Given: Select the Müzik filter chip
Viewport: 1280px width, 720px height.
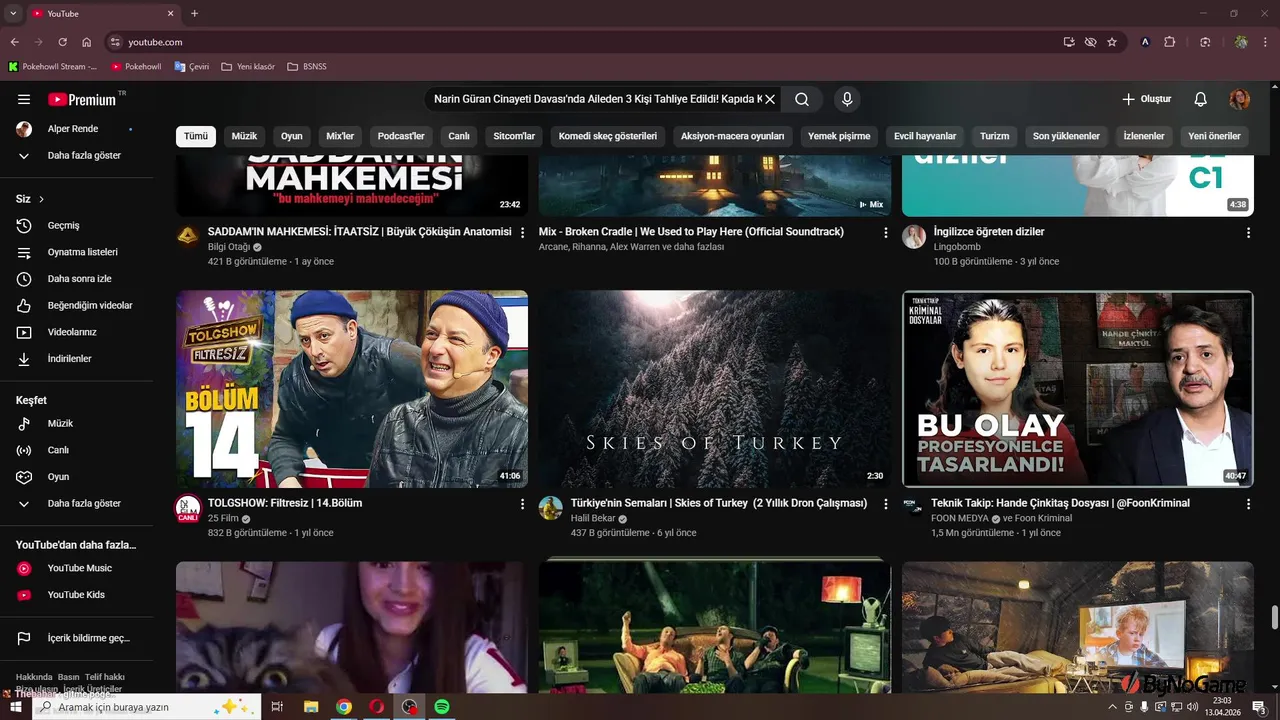Looking at the screenshot, I should [244, 136].
